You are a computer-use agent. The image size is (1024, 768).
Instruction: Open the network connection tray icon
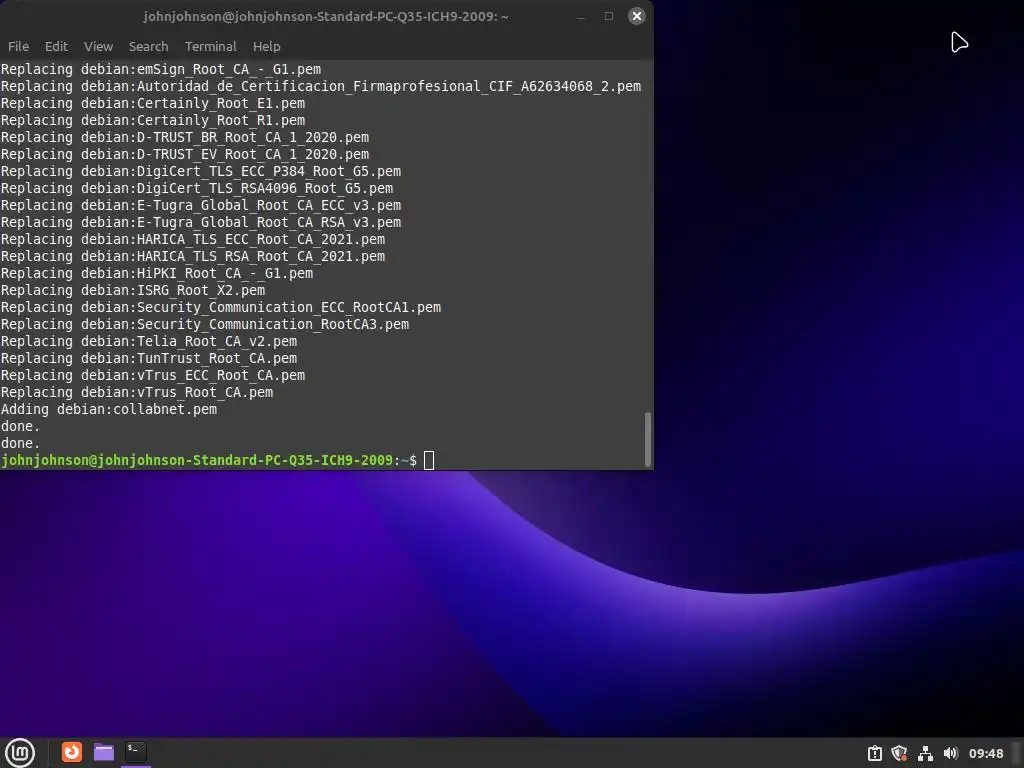point(925,753)
